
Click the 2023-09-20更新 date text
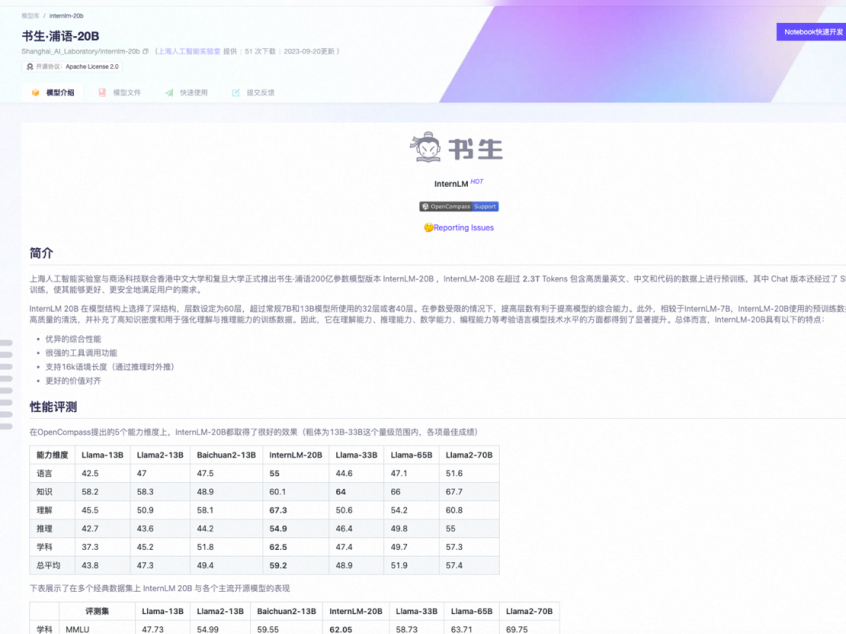(x=309, y=52)
